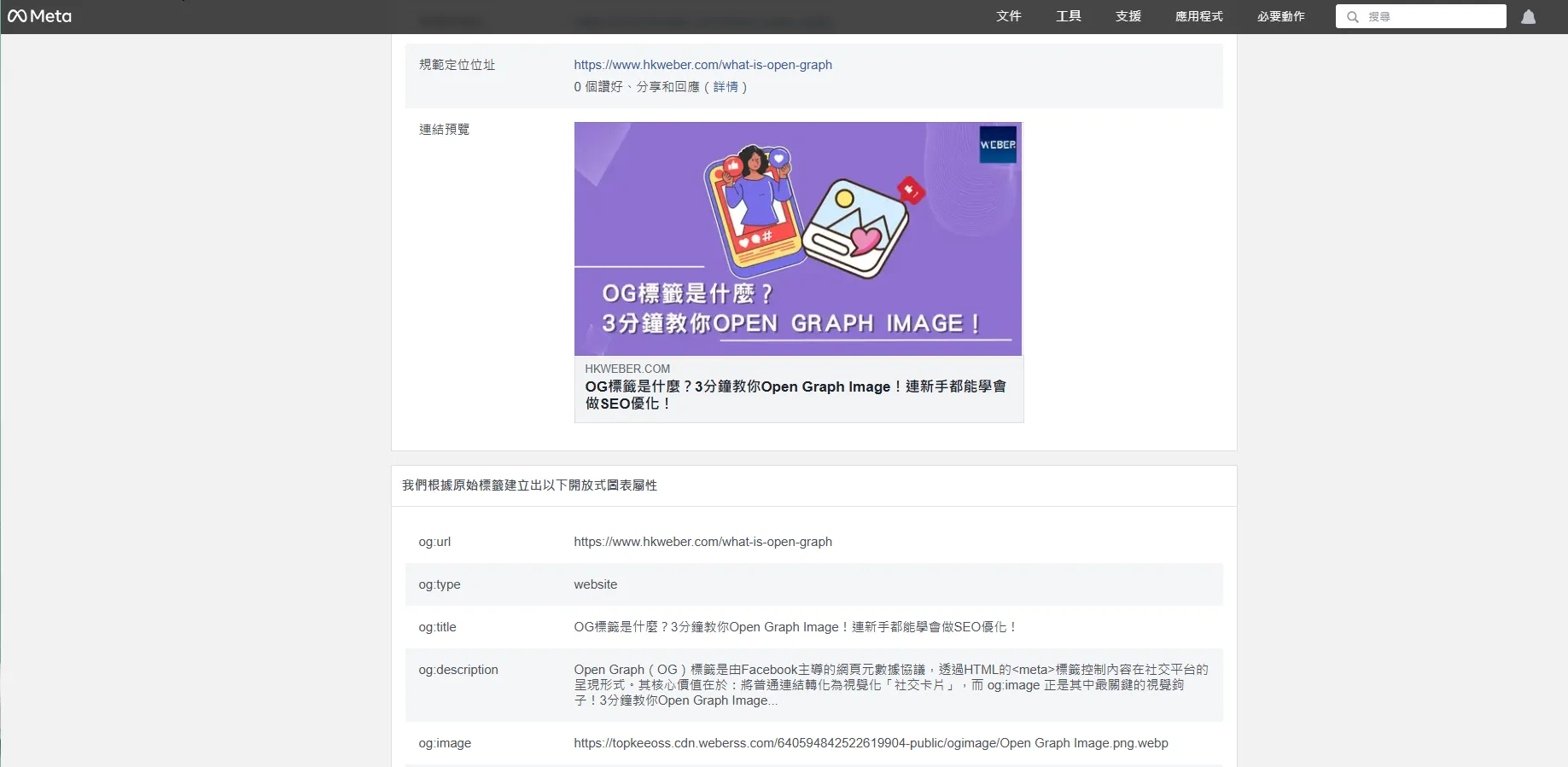Click the Meta logo
Screen dimensions: 1568x767
pyautogui.click(x=39, y=16)
